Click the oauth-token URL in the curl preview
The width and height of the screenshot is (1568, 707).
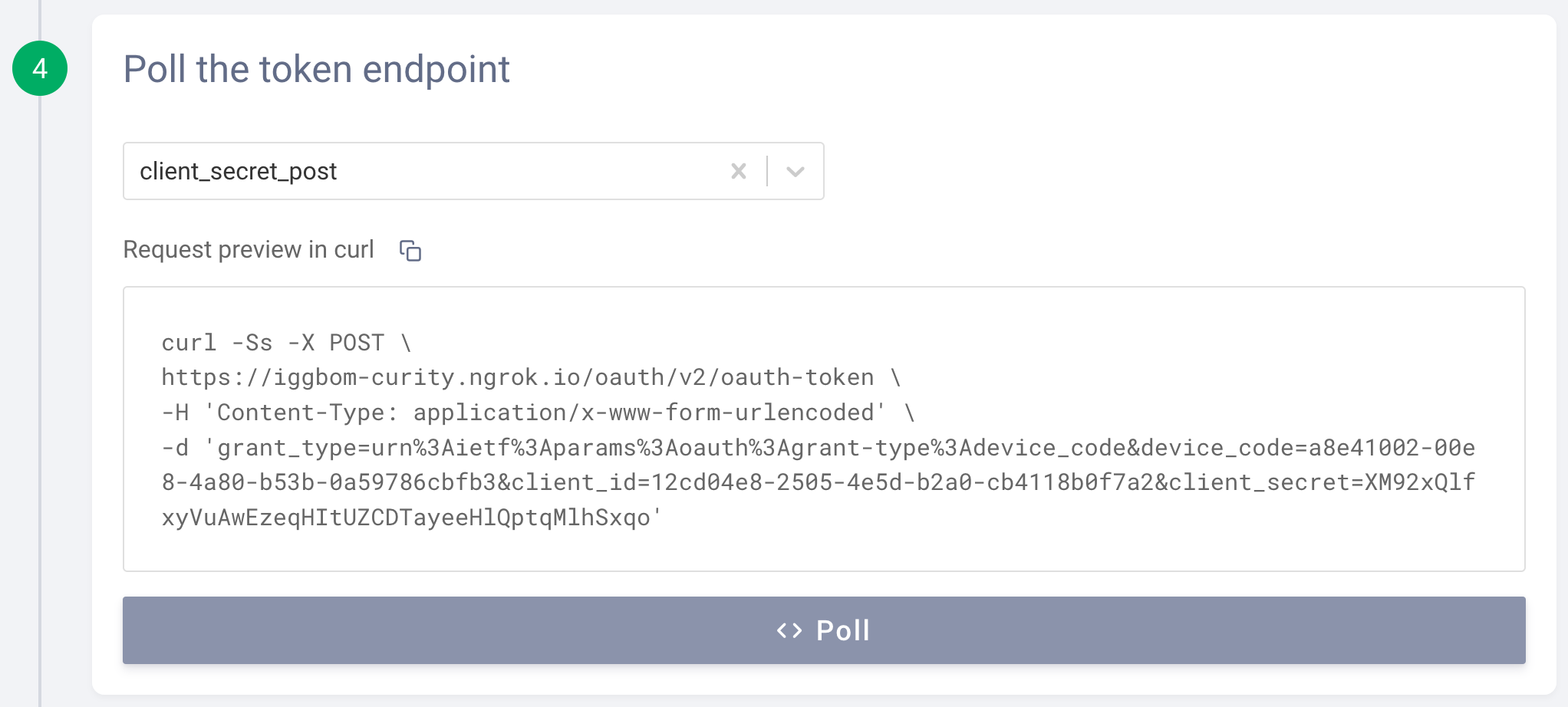click(517, 377)
